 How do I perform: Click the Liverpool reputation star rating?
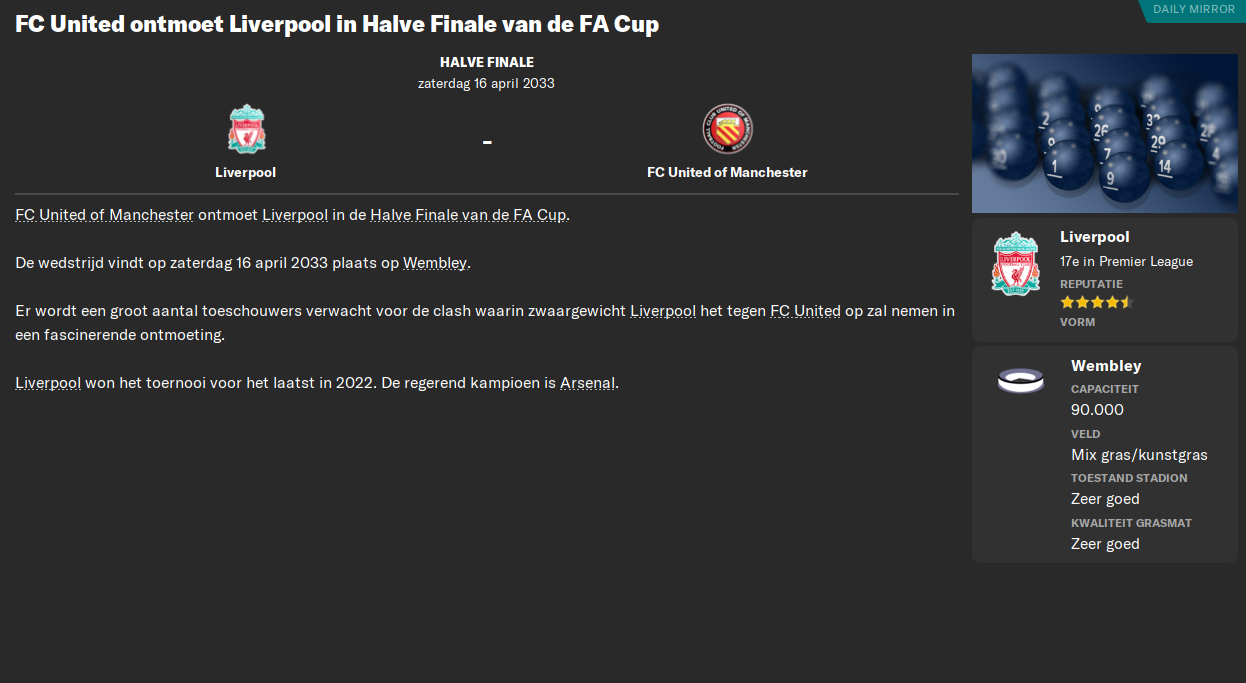(x=1098, y=301)
